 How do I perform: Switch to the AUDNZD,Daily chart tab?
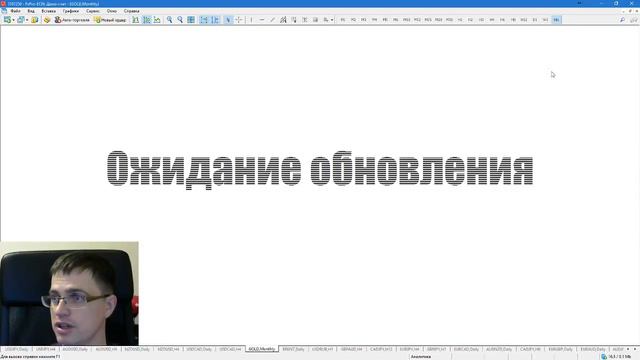click(x=499, y=349)
